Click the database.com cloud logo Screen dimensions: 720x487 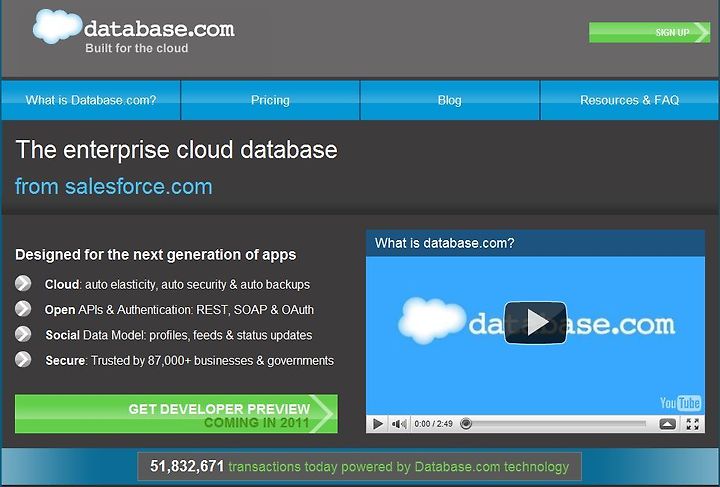click(58, 26)
